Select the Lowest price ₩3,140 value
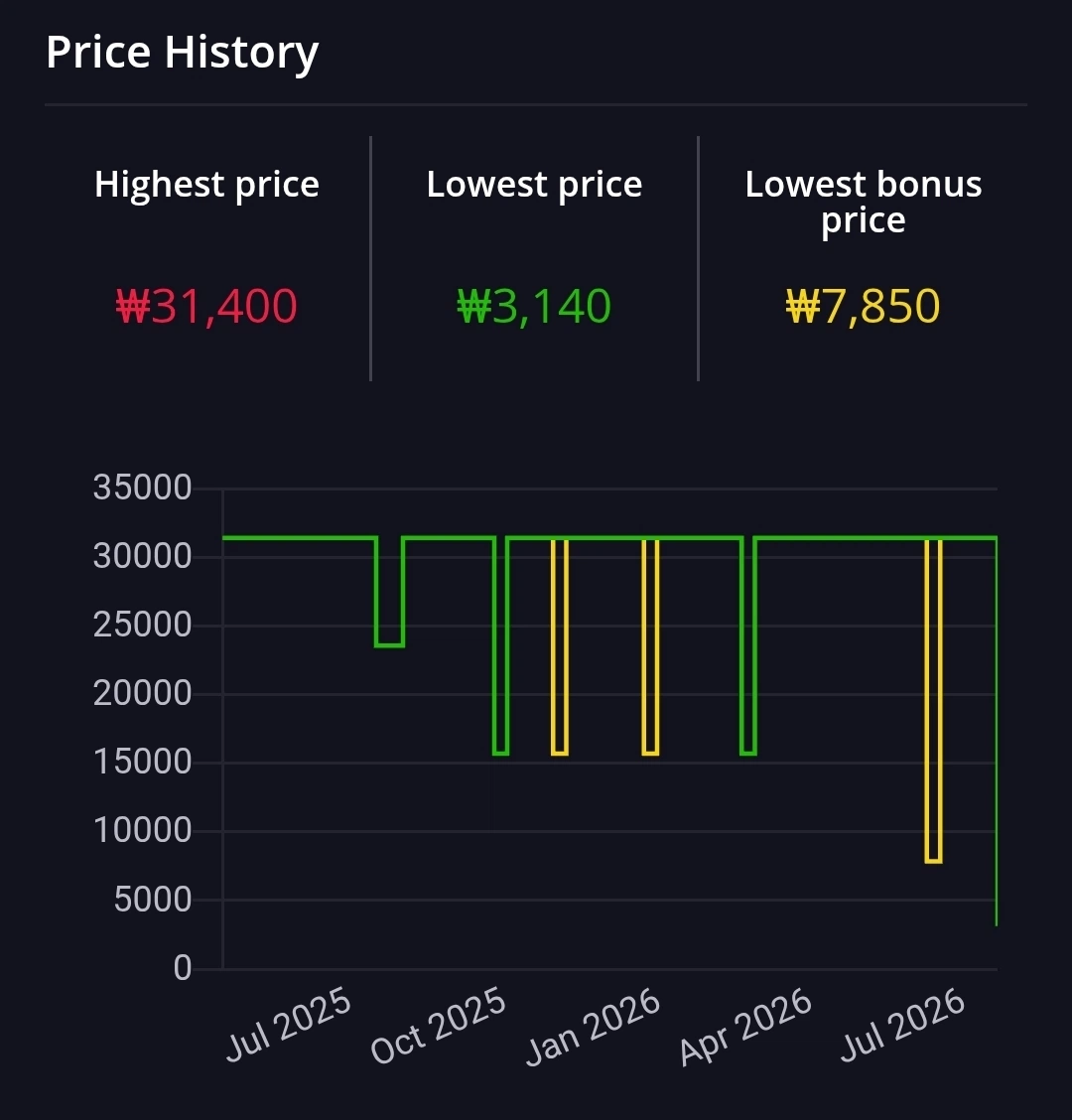Viewport: 1072px width, 1120px height. tap(534, 307)
